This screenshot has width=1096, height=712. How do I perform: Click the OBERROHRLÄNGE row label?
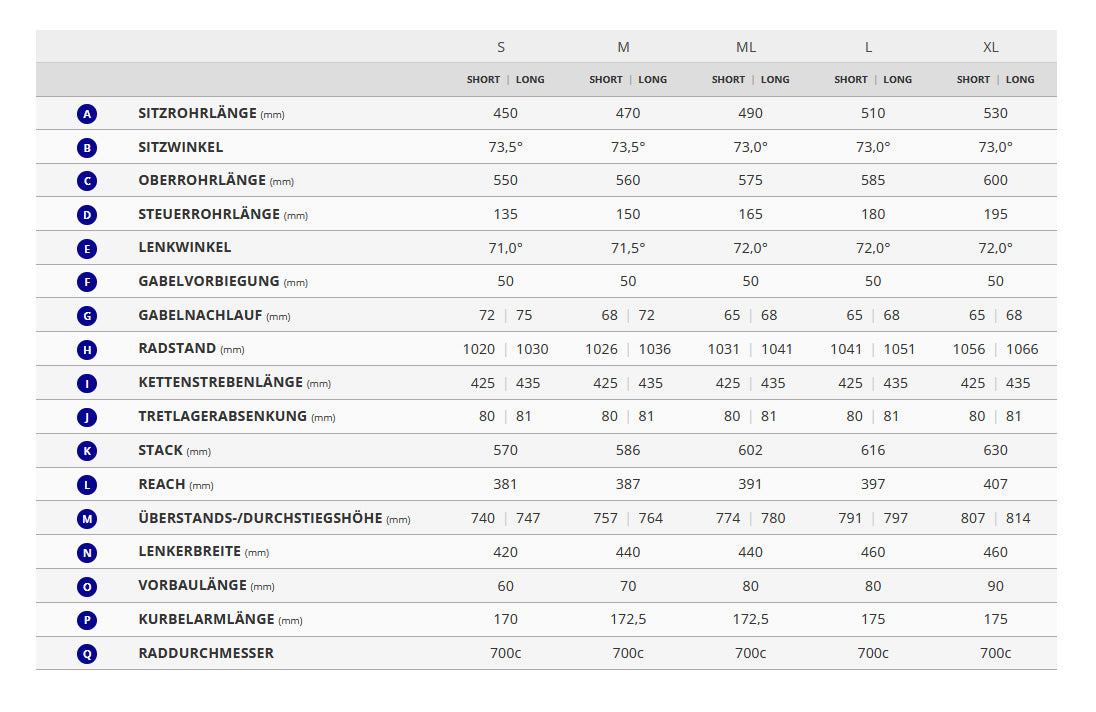click(202, 181)
